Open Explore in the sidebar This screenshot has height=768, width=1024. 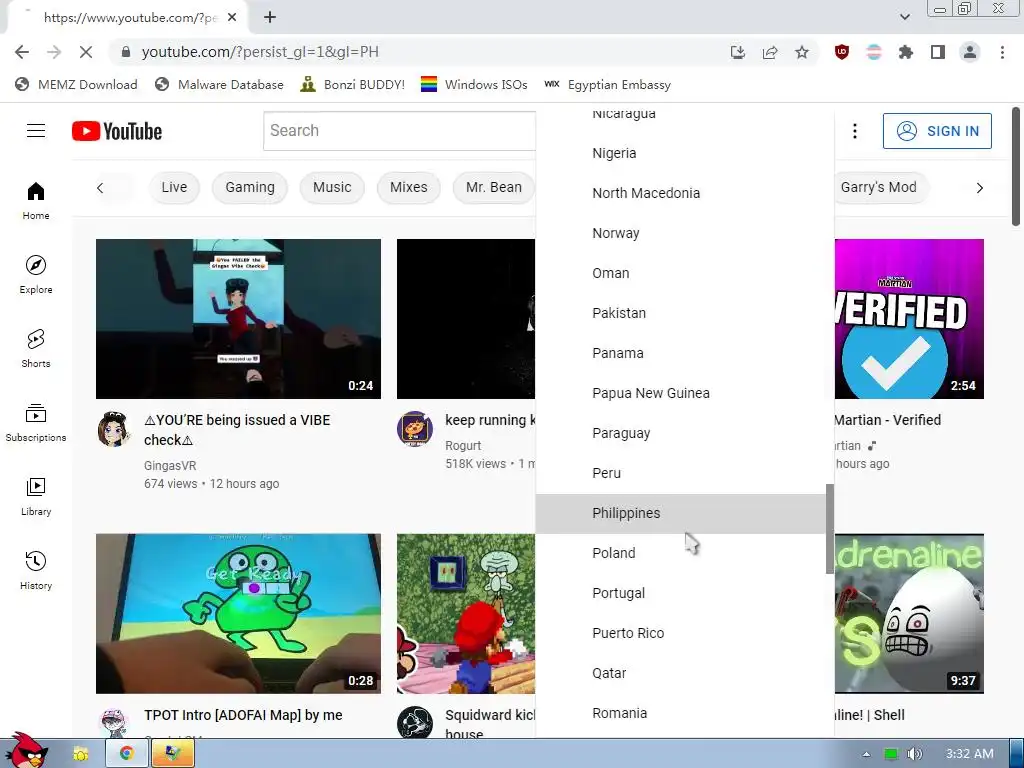(36, 275)
